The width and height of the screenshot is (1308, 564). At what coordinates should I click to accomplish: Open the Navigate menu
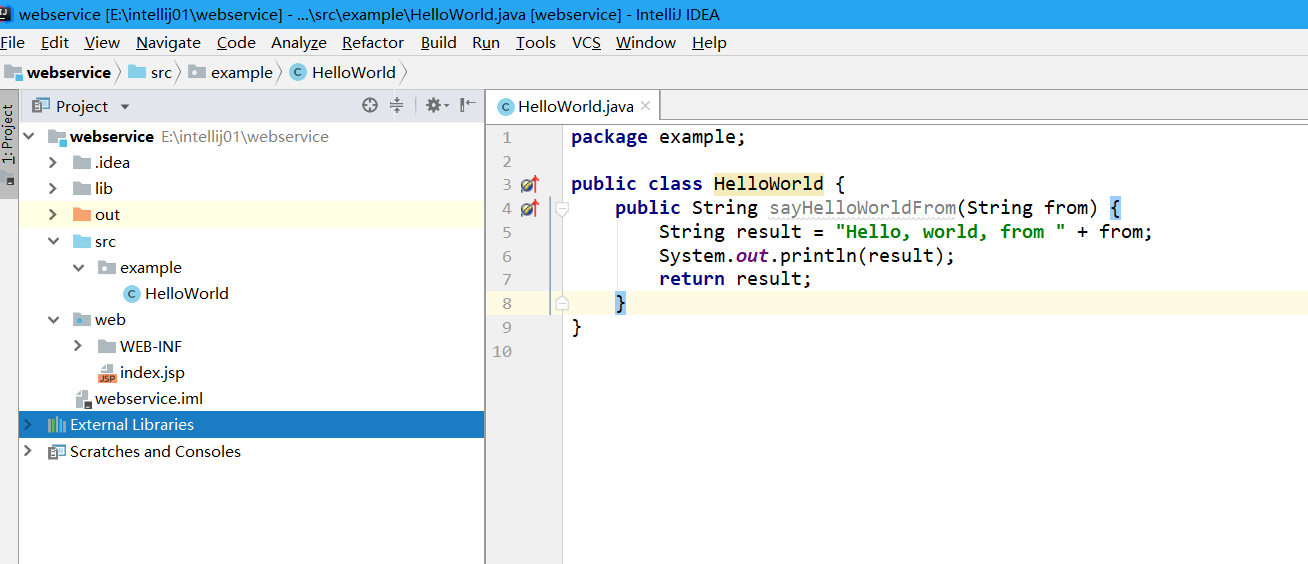click(x=168, y=43)
